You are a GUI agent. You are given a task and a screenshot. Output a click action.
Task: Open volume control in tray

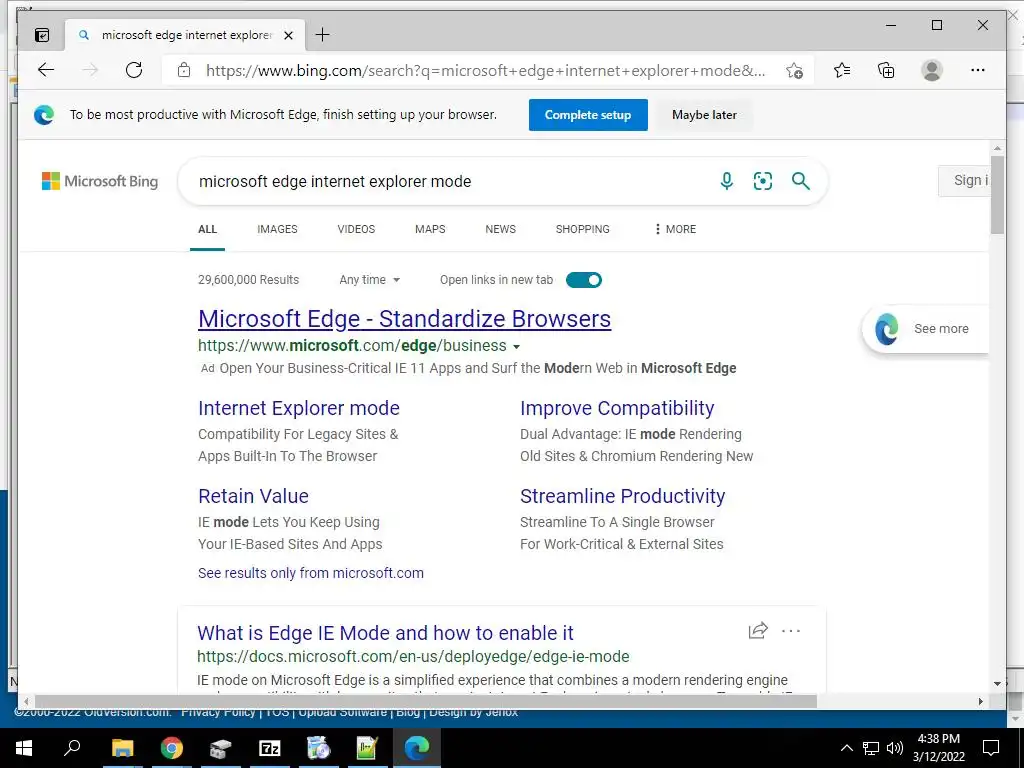click(x=895, y=748)
